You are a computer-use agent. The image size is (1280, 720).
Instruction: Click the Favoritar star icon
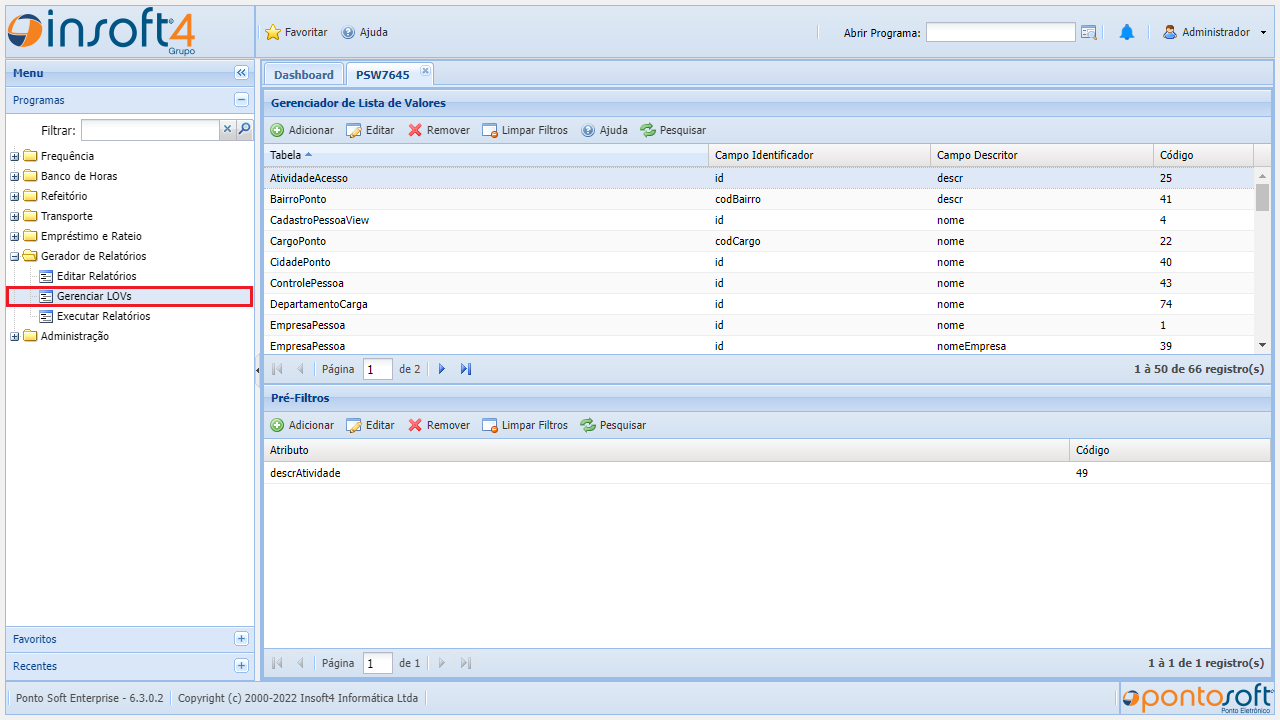(x=273, y=32)
